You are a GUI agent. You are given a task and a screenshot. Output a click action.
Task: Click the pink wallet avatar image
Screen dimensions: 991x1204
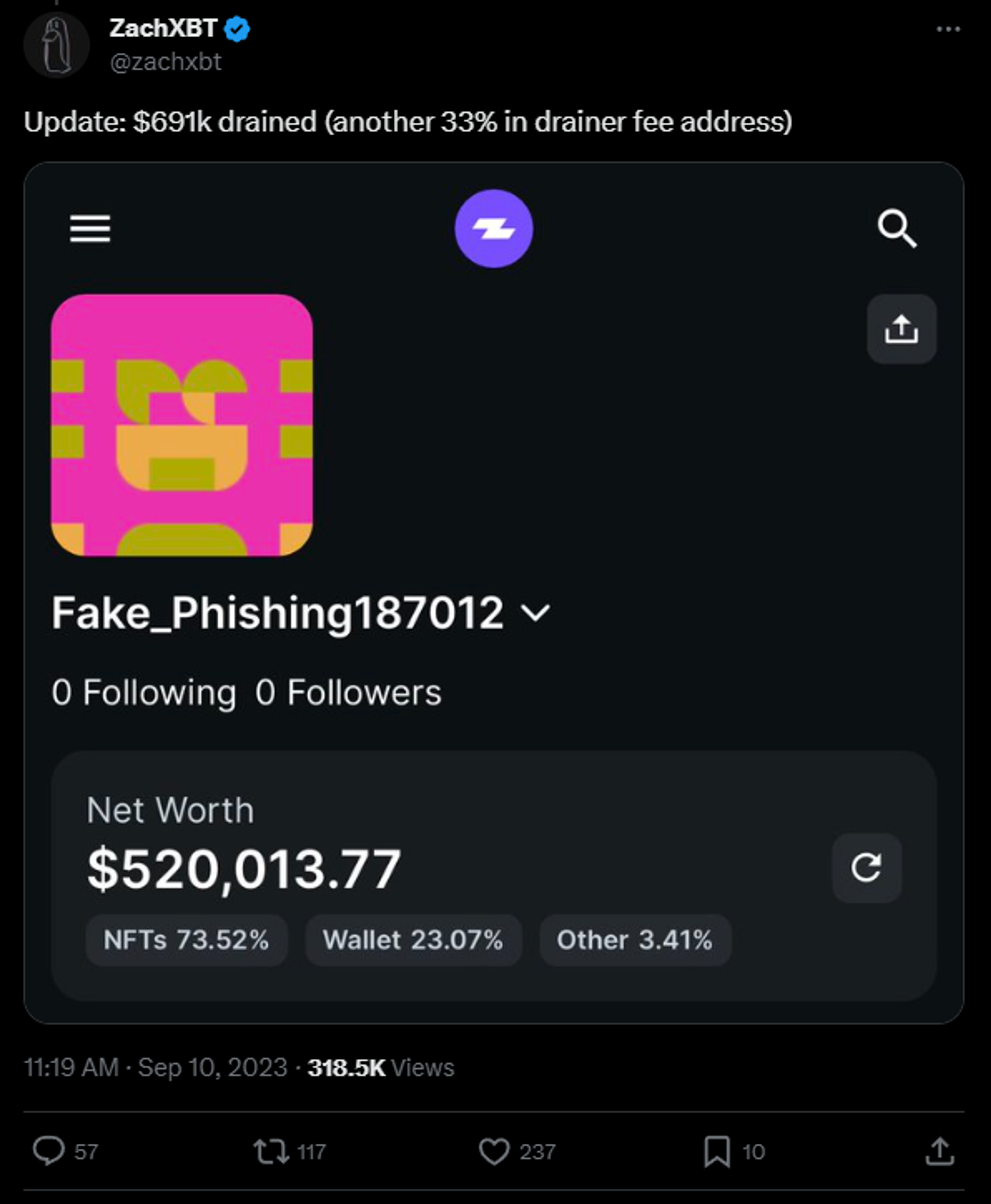pyautogui.click(x=181, y=425)
